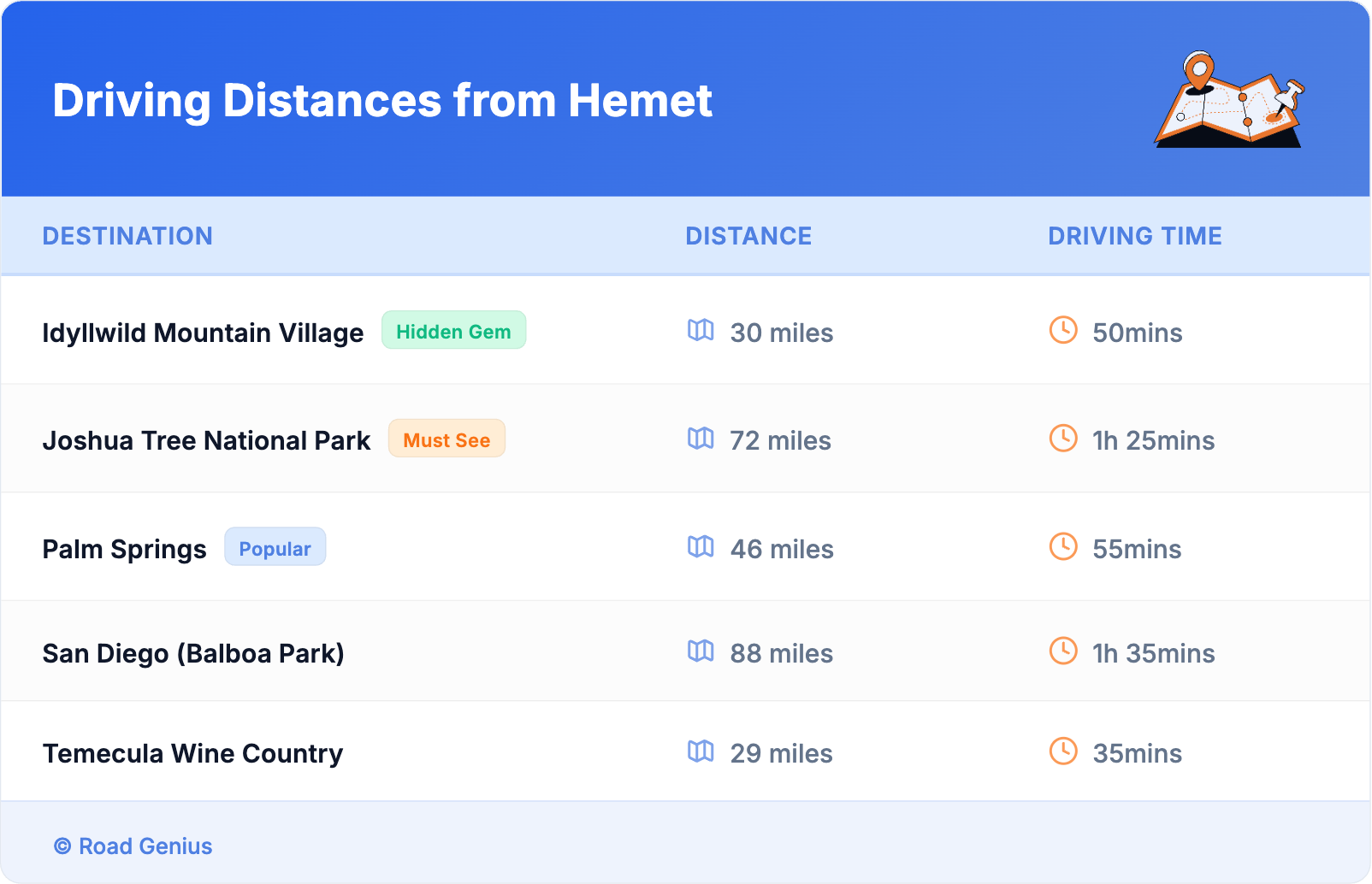Viewport: 1372px width, 884px height.
Task: Click the Distance column header
Action: [748, 236]
